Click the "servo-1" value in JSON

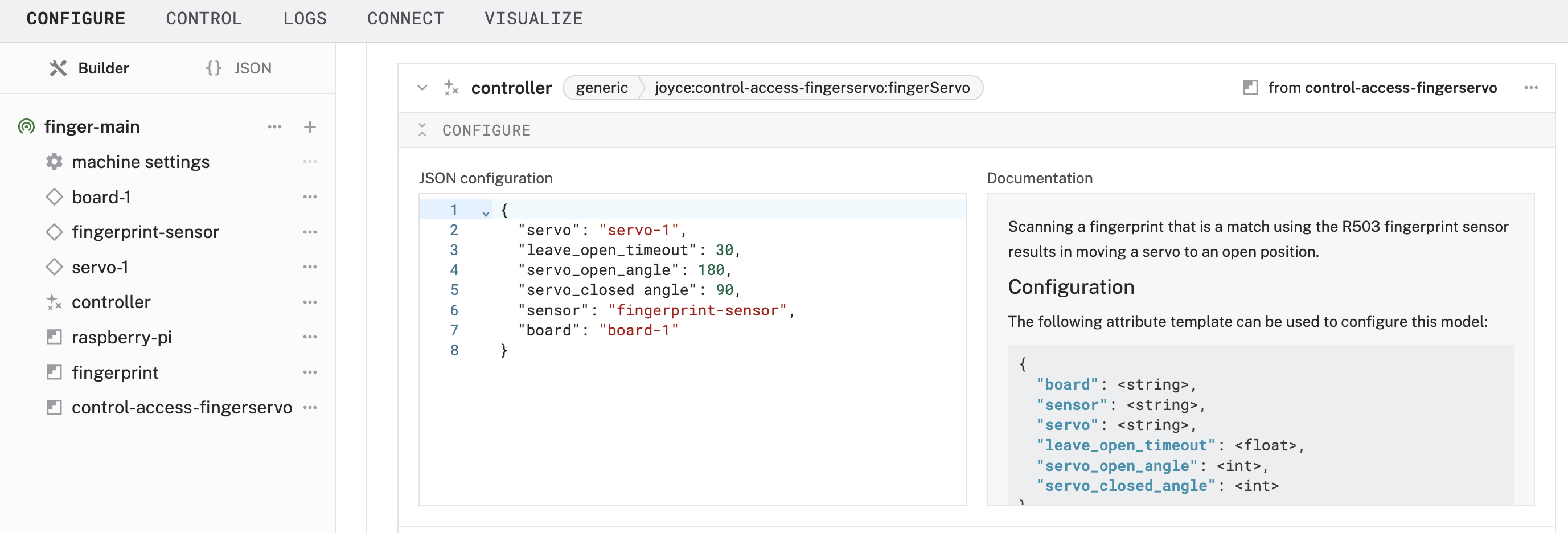click(x=638, y=230)
